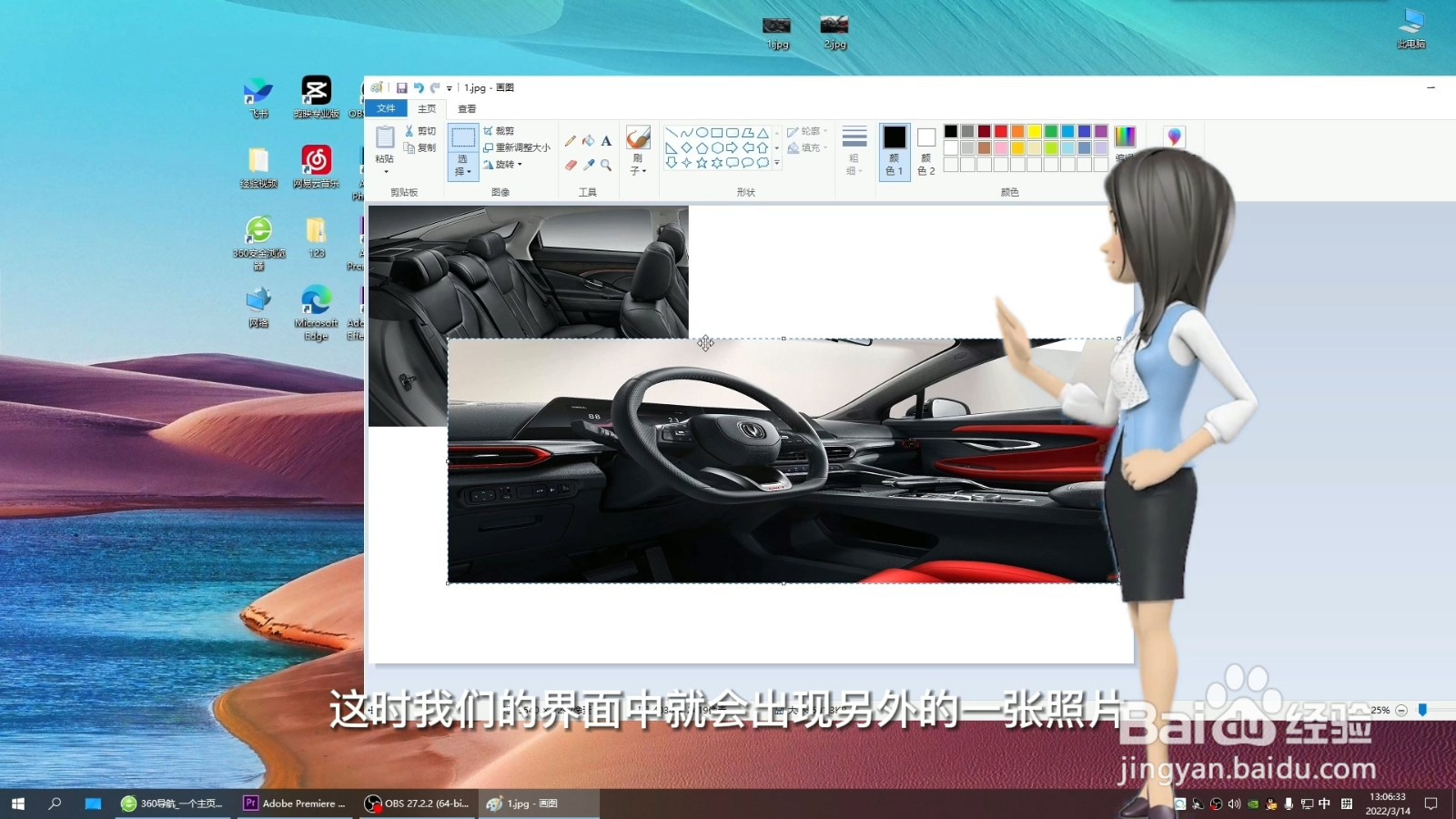Save the image with the quick-access Save icon

coord(401,87)
